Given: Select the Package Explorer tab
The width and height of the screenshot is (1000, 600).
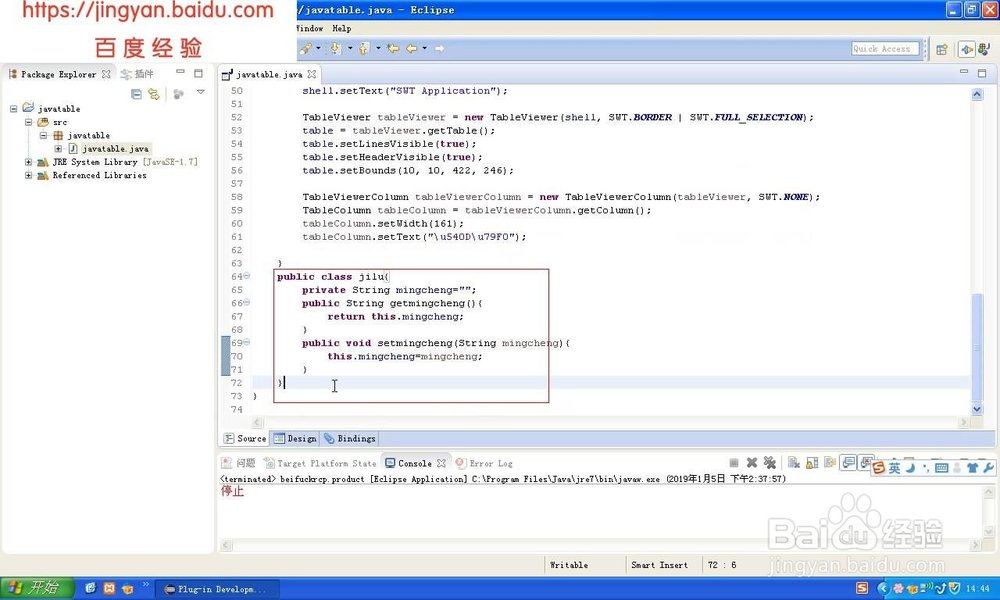Looking at the screenshot, I should point(59,74).
